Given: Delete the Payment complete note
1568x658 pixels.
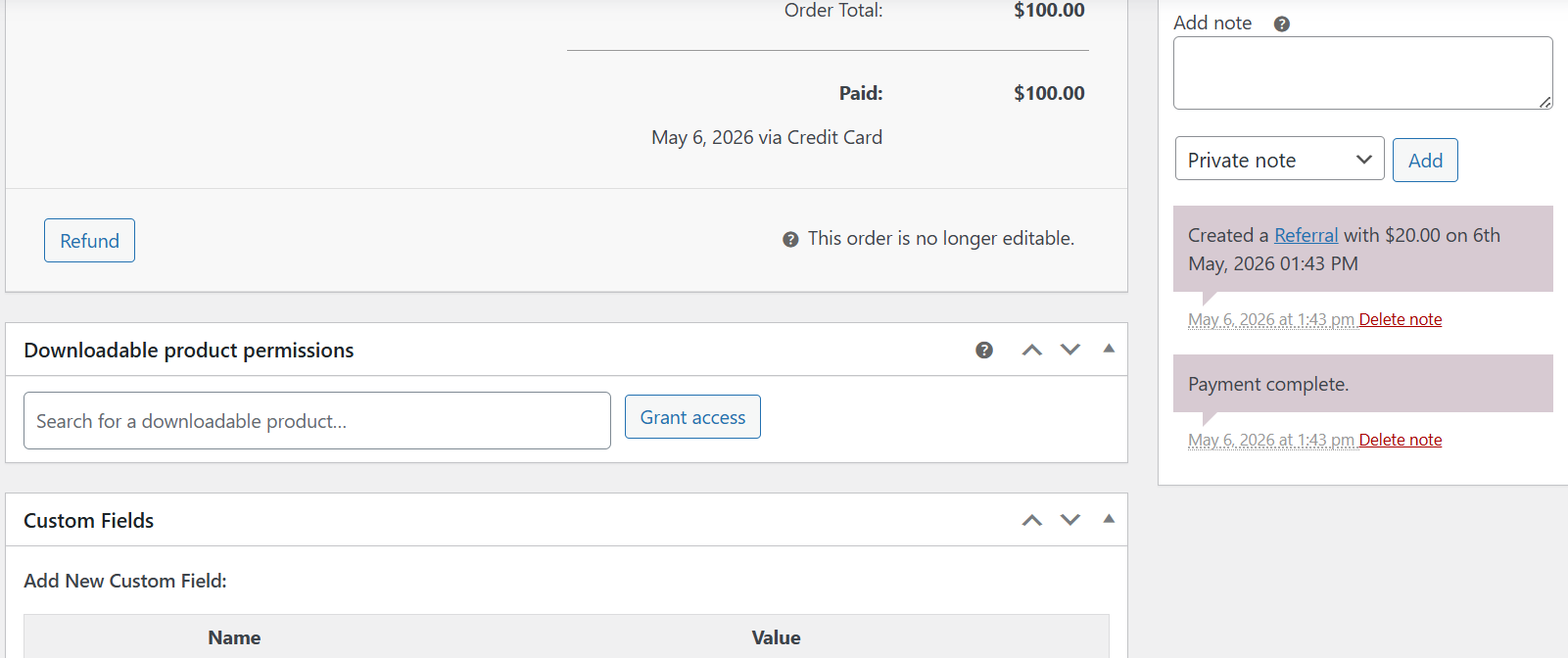Looking at the screenshot, I should tap(1401, 440).
